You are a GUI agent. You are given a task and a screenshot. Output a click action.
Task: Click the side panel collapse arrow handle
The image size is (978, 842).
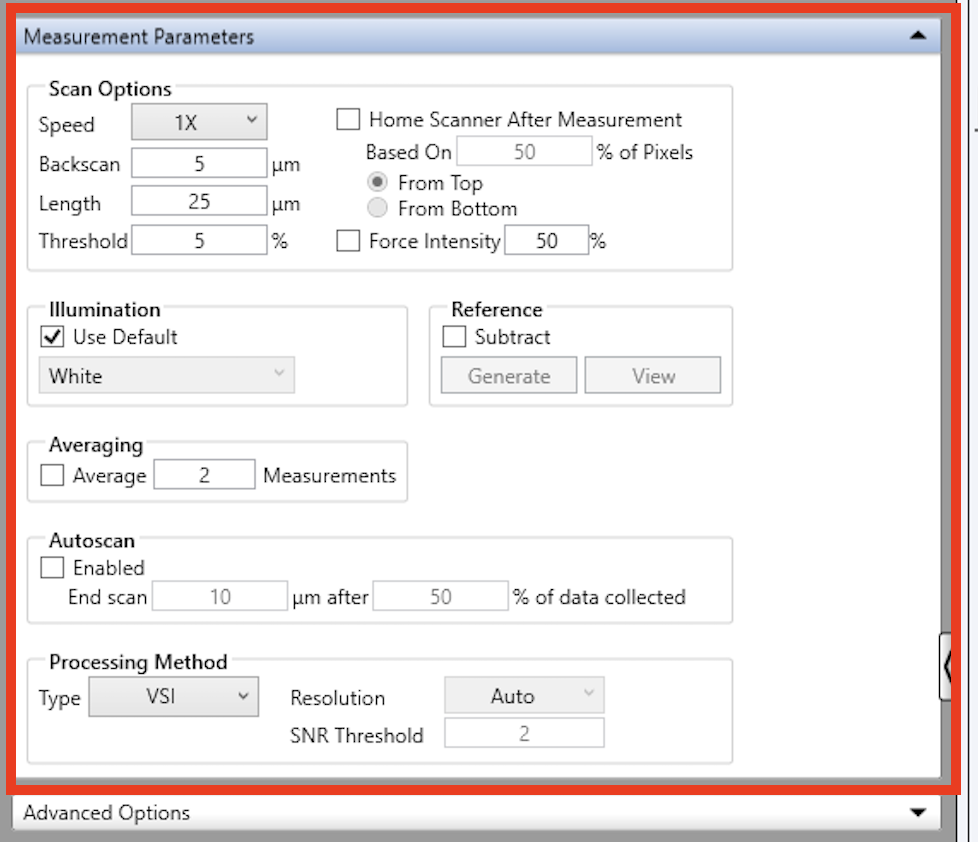tap(946, 666)
